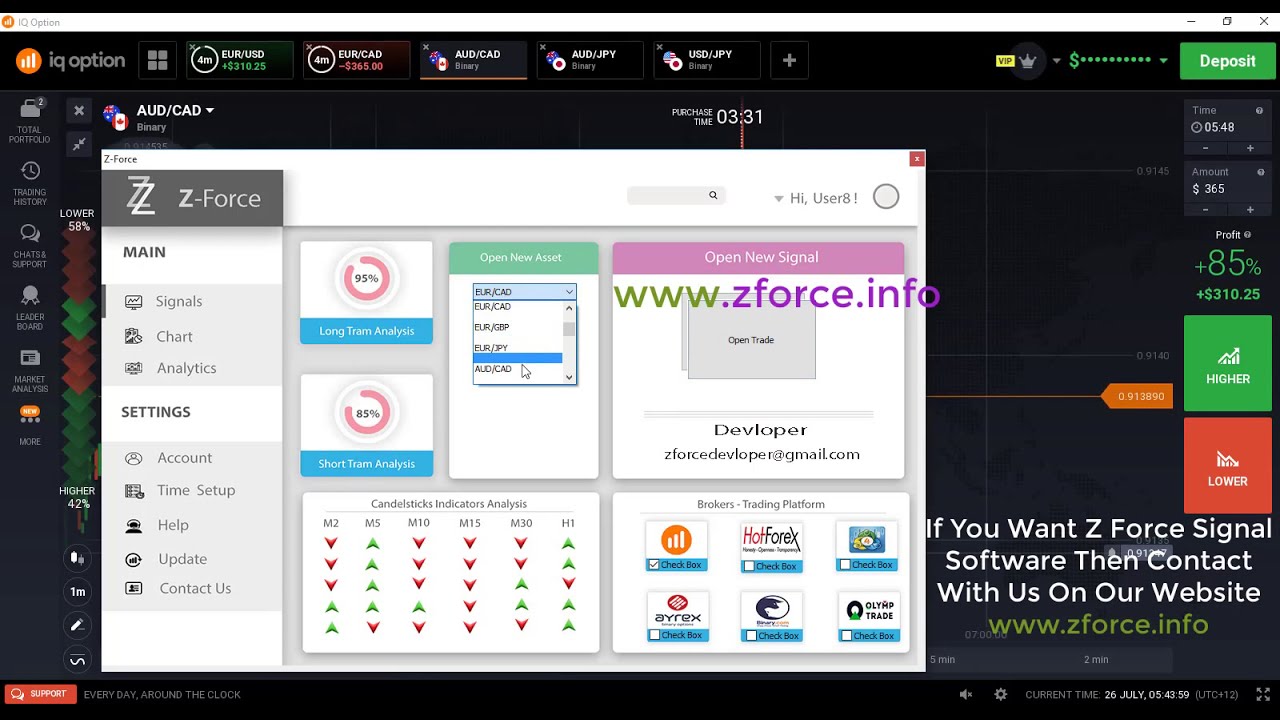
Task: Click the HotForex broker logo
Action: click(771, 541)
